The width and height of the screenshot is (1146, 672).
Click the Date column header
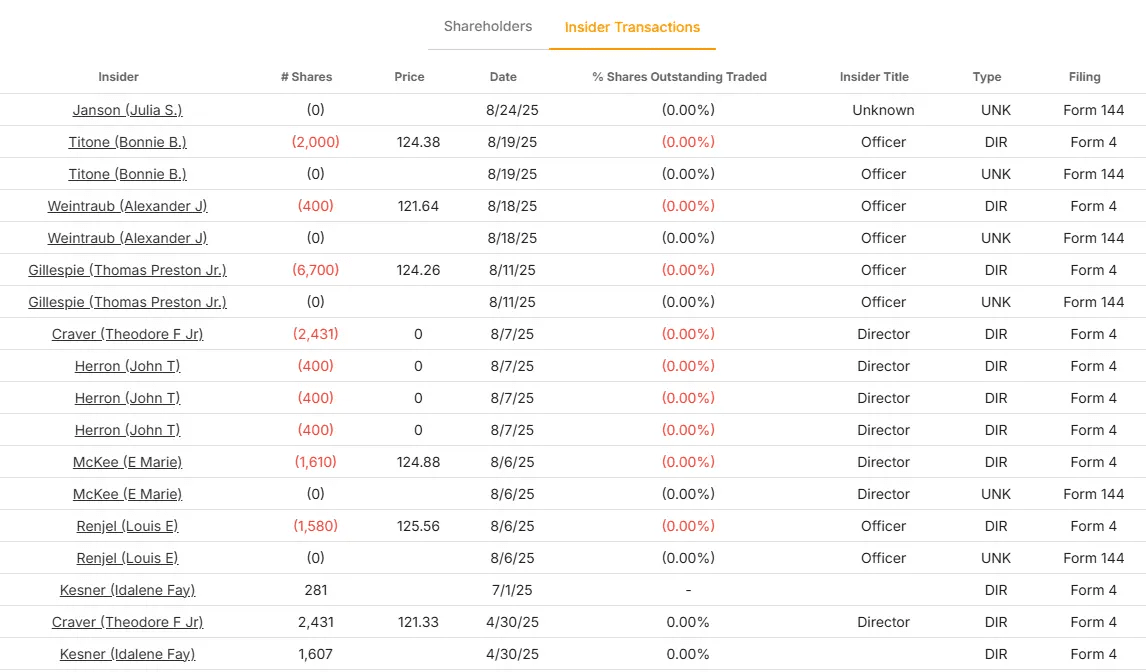(x=503, y=77)
